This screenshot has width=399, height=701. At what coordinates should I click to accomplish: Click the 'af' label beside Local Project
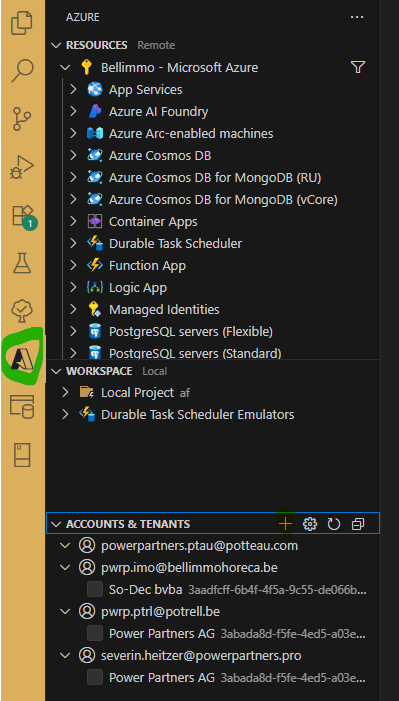click(x=185, y=393)
